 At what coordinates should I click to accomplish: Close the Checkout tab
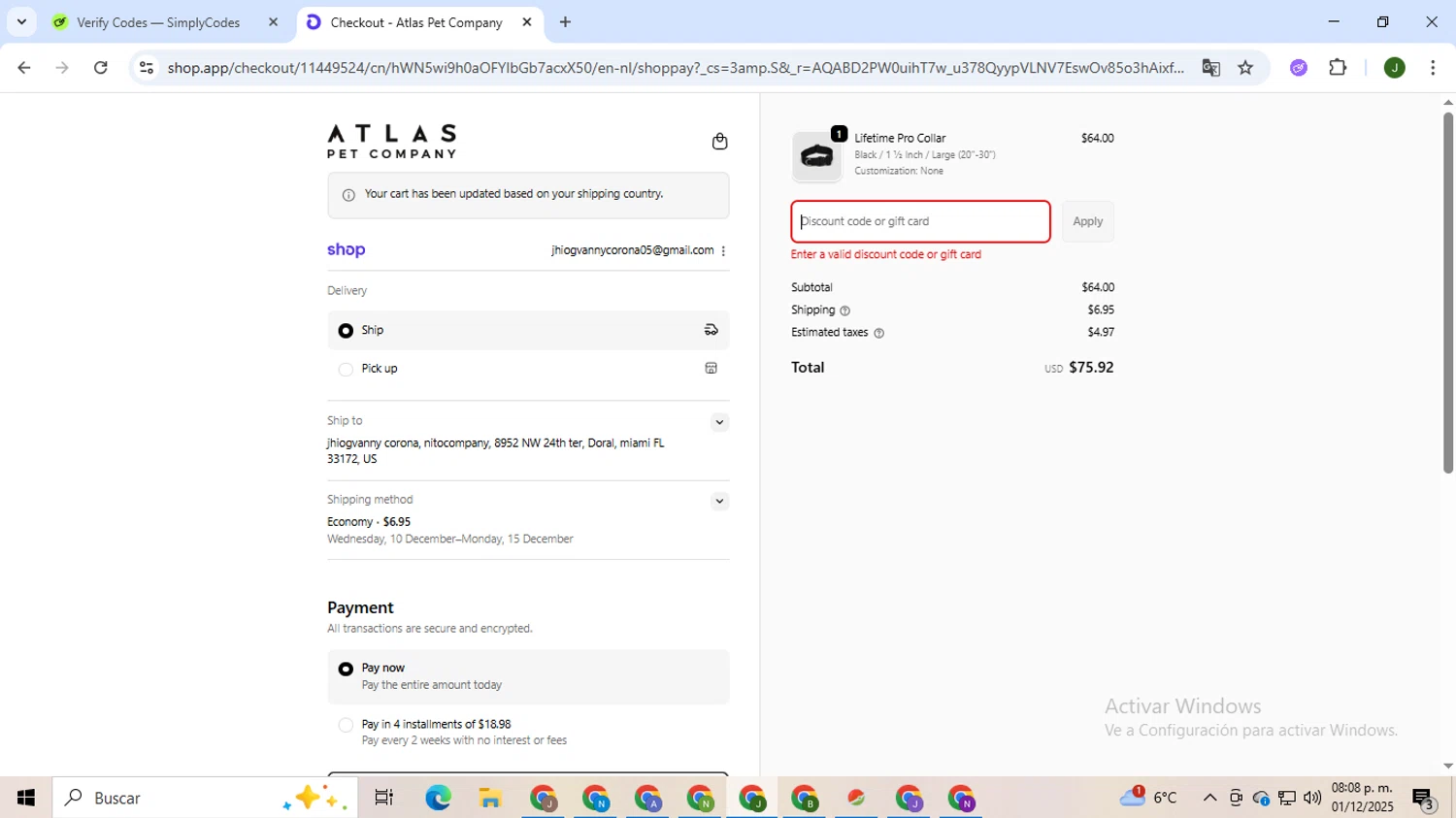pos(527,22)
